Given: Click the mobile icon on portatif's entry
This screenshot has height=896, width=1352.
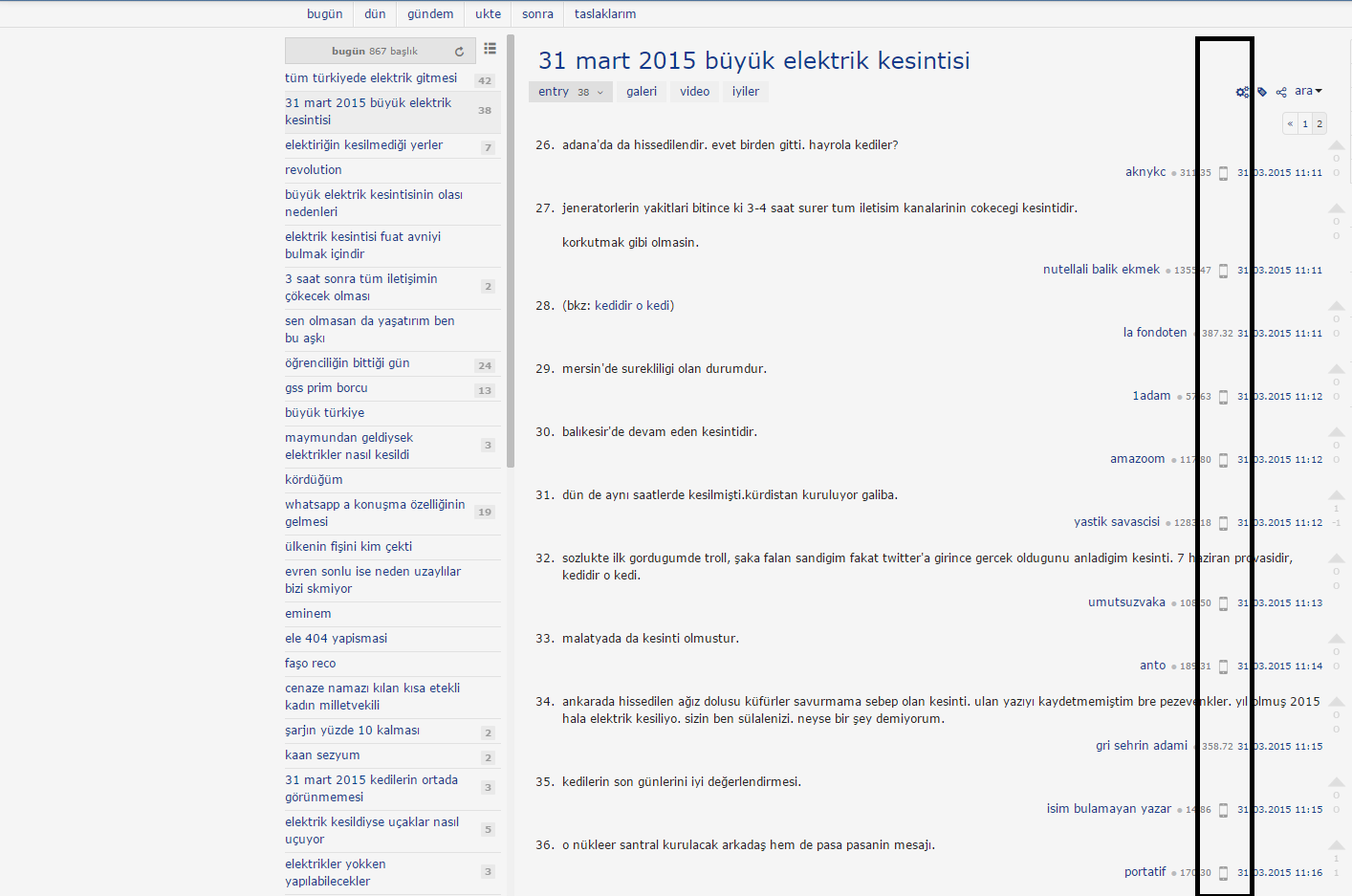Looking at the screenshot, I should tap(1223, 873).
